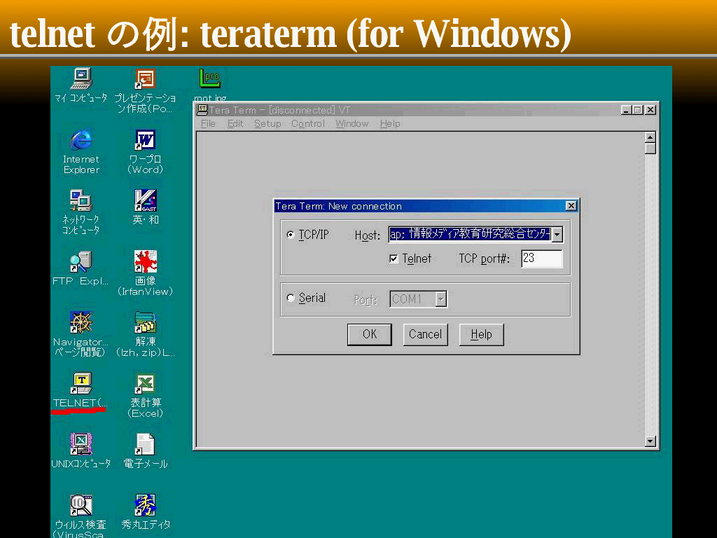Click the Tera Term scrollbar down arrow
The height and width of the screenshot is (538, 717).
(x=650, y=441)
